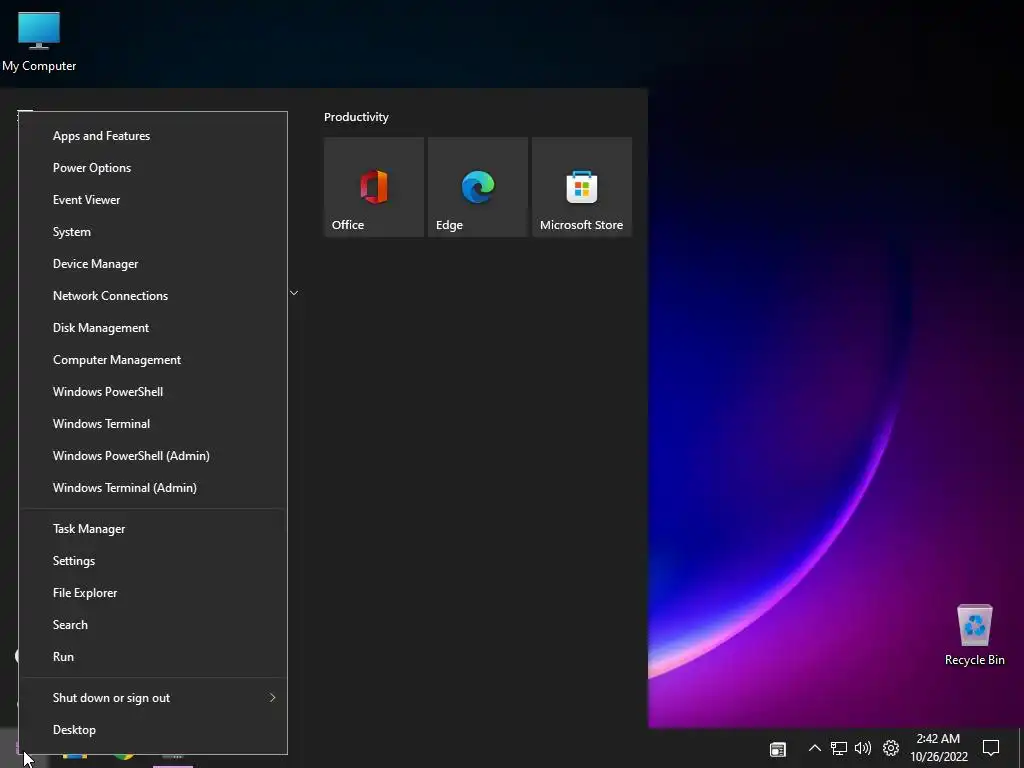Open the clock showing 2:42 AM
The image size is (1024, 768).
pyautogui.click(x=938, y=748)
